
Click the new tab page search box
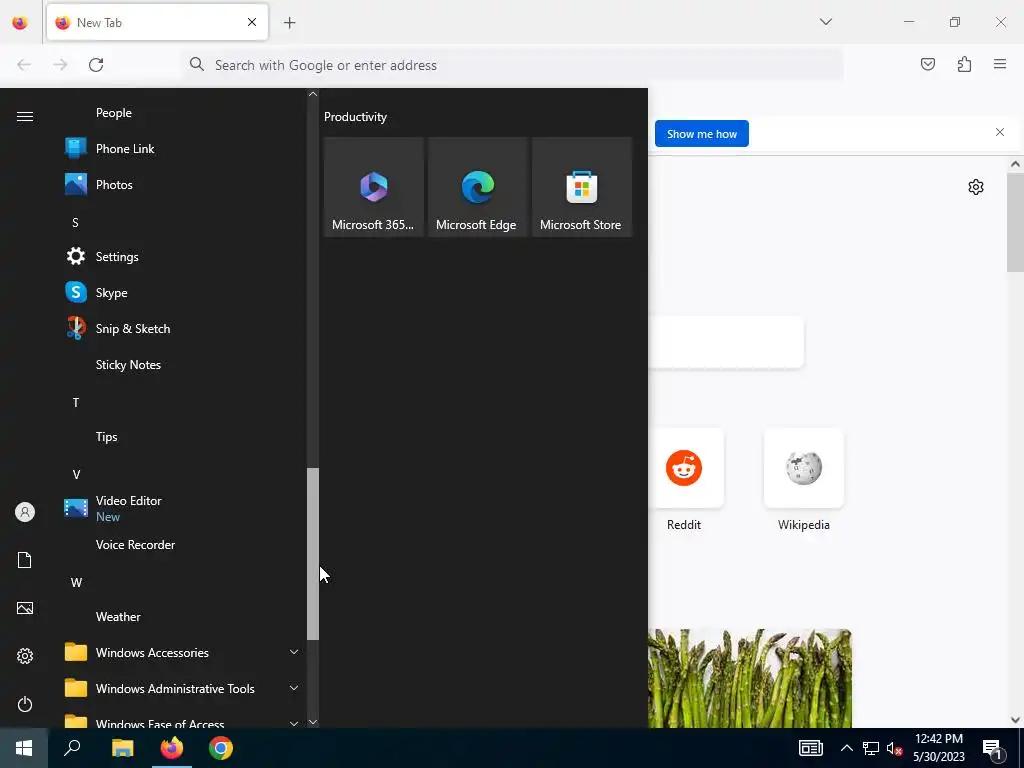(726, 342)
